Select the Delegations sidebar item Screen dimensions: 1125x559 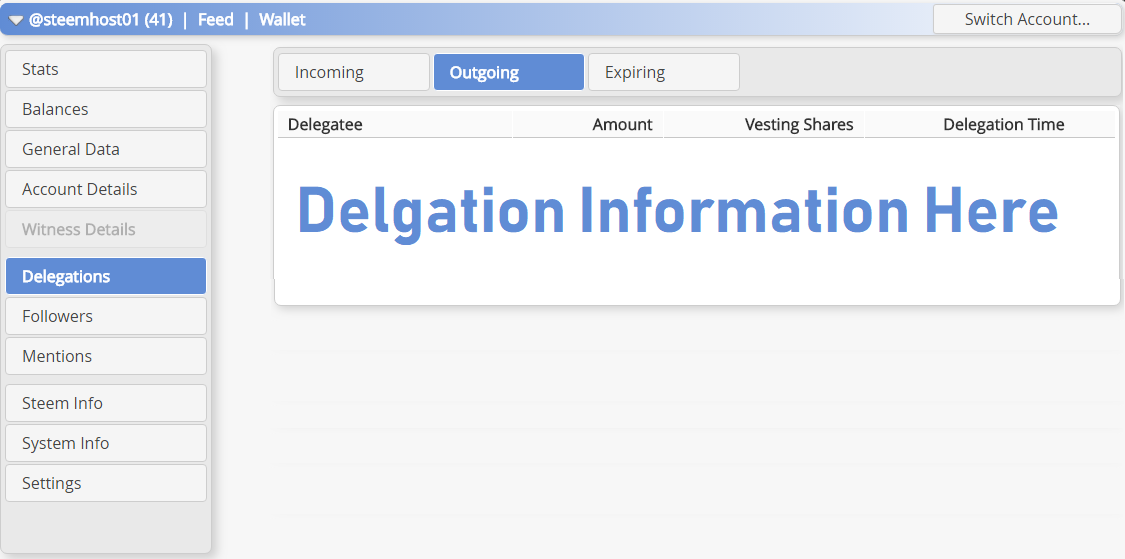106,276
